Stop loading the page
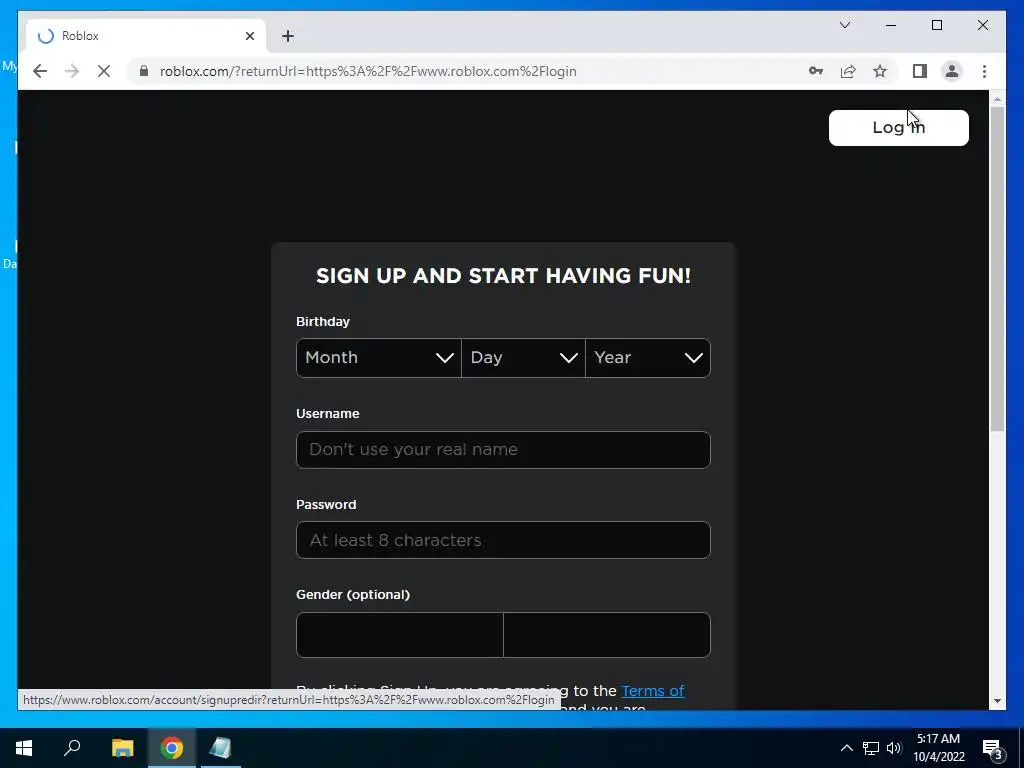Viewport: 1024px width, 768px height. pos(104,71)
